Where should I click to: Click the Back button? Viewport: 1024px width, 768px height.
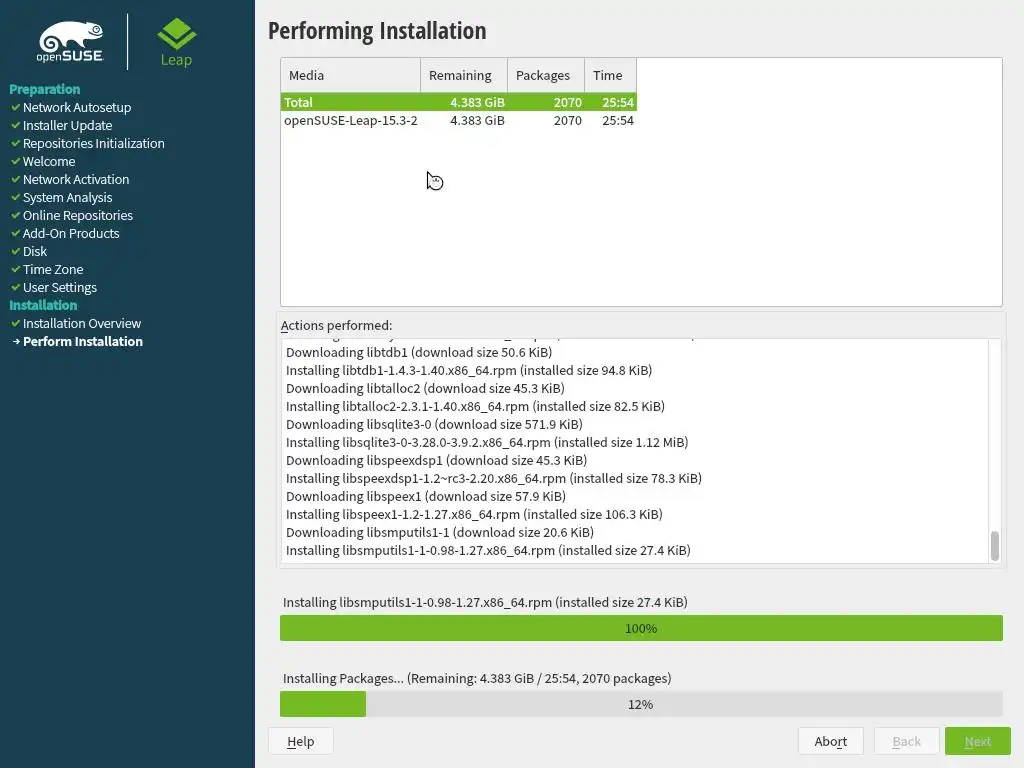(906, 741)
